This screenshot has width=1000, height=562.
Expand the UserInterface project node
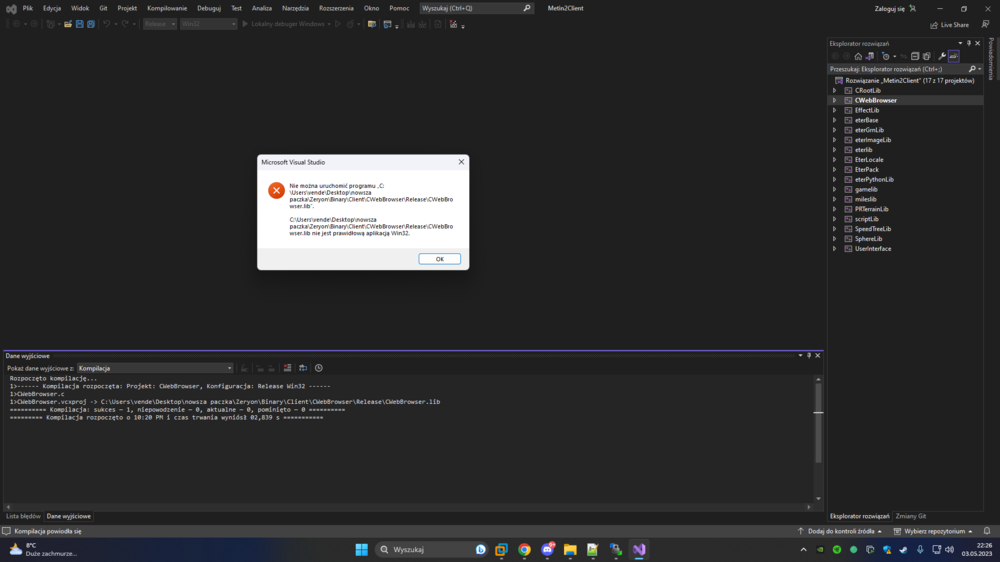coord(834,249)
